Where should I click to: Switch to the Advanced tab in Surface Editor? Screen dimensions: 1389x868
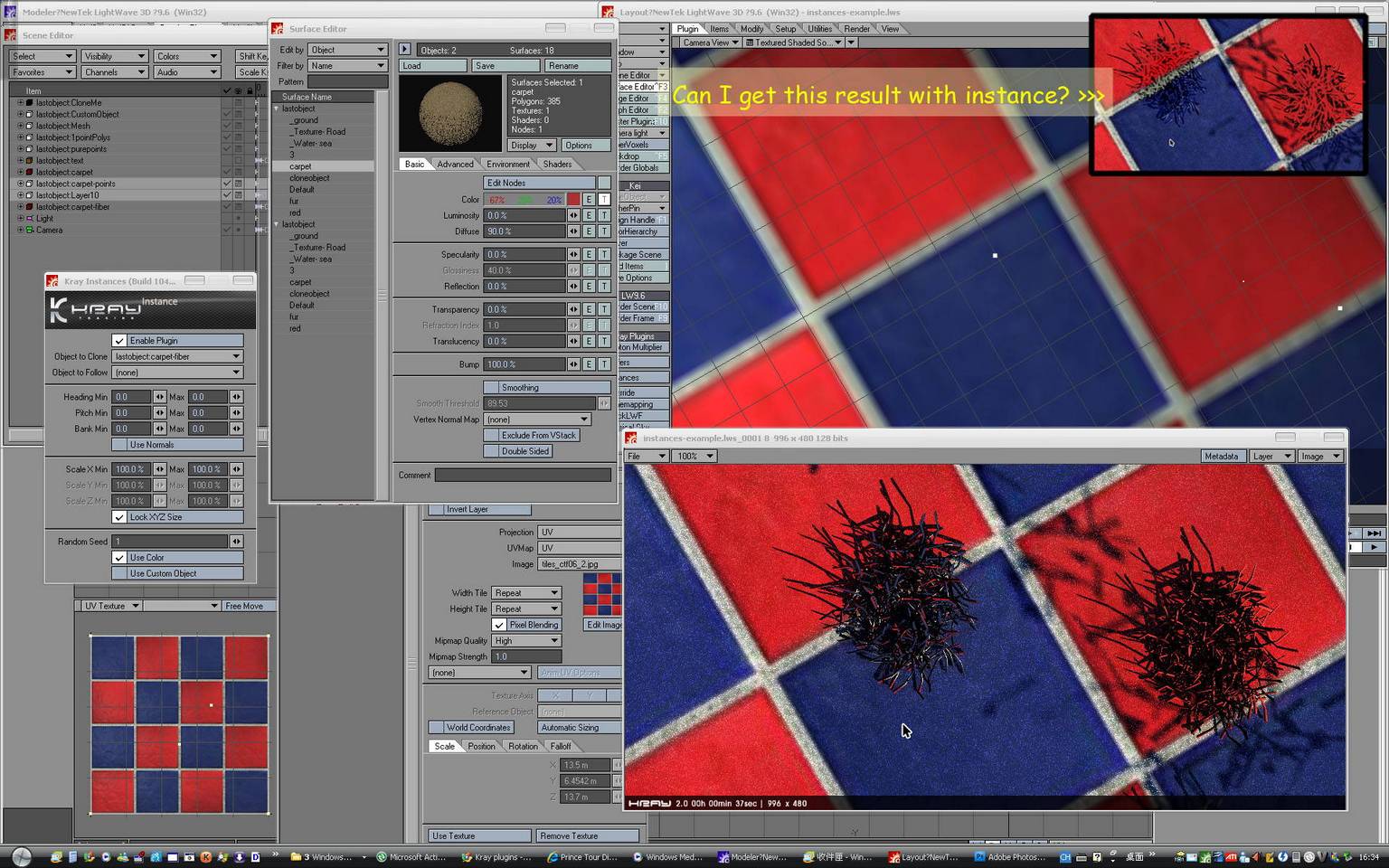pyautogui.click(x=455, y=165)
